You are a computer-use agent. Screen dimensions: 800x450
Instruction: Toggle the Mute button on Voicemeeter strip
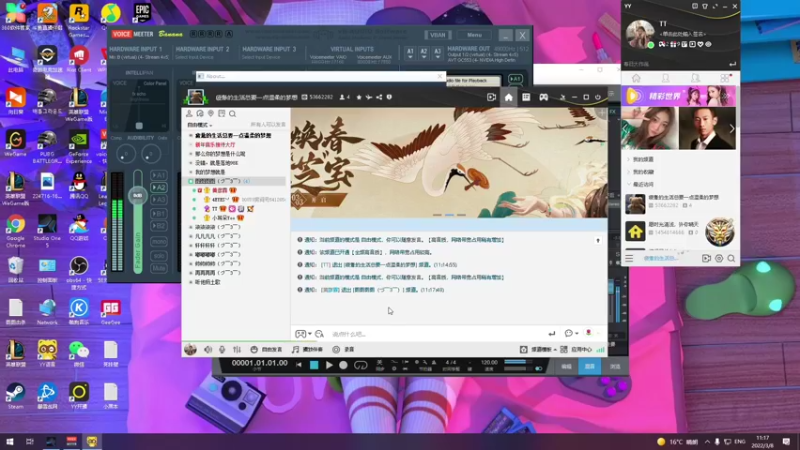[159, 268]
